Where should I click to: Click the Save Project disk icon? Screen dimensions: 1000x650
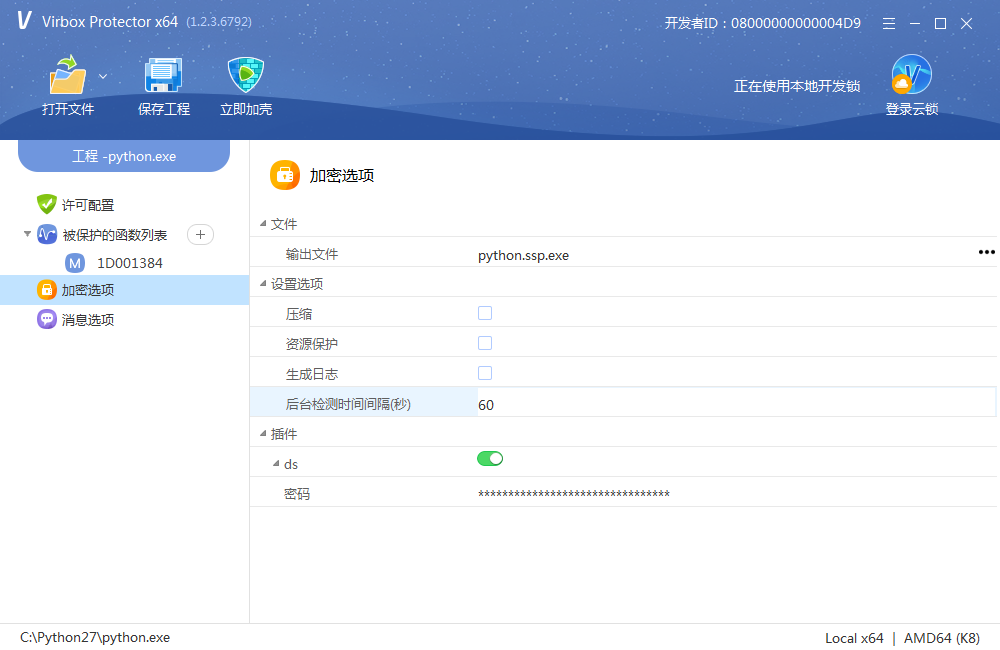(163, 75)
